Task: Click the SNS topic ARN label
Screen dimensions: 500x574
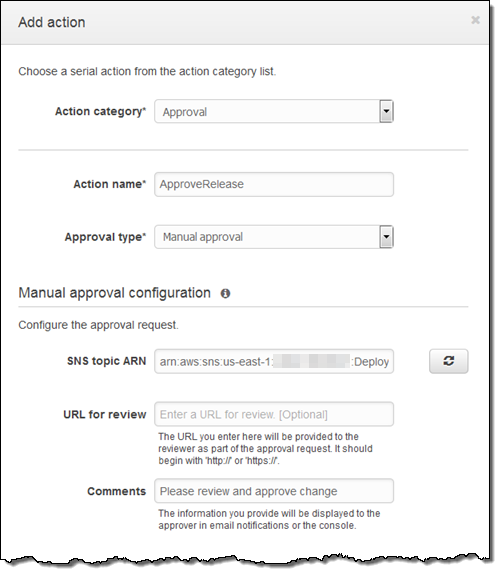Action: (107, 361)
